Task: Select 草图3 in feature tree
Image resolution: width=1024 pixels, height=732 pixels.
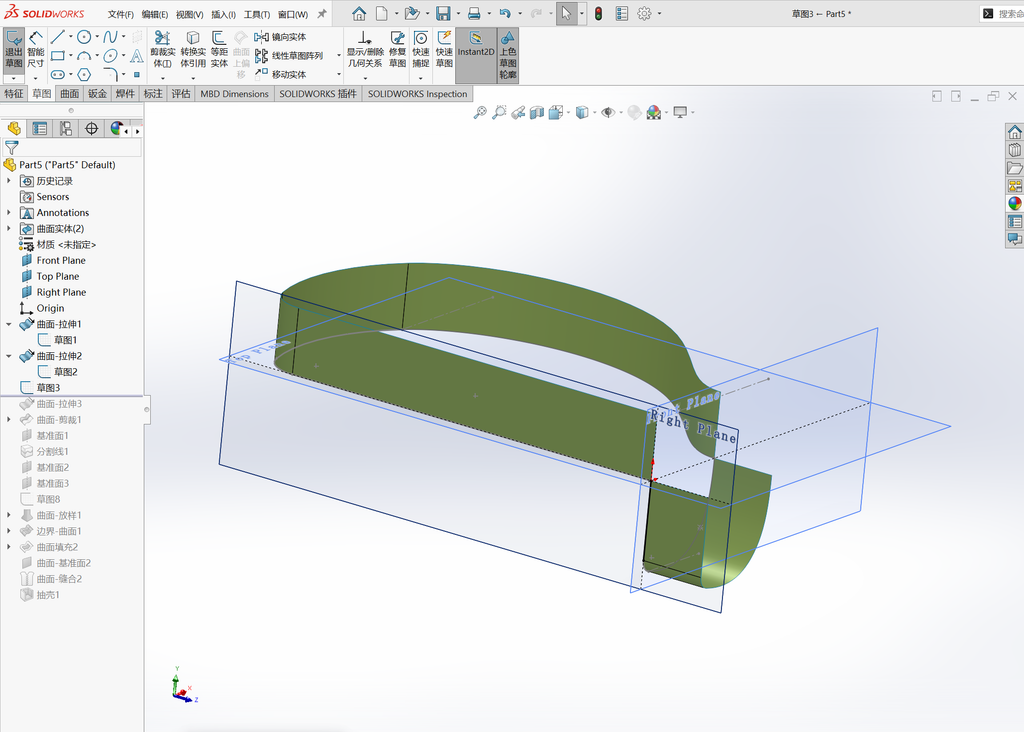Action: (48, 388)
